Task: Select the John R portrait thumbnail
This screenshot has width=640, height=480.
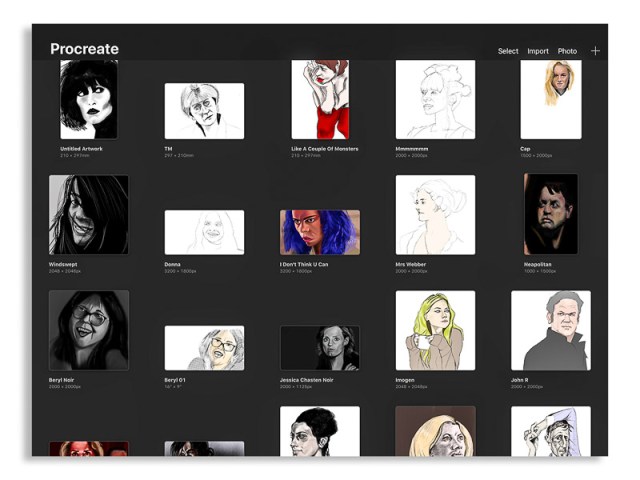Action: 551,331
